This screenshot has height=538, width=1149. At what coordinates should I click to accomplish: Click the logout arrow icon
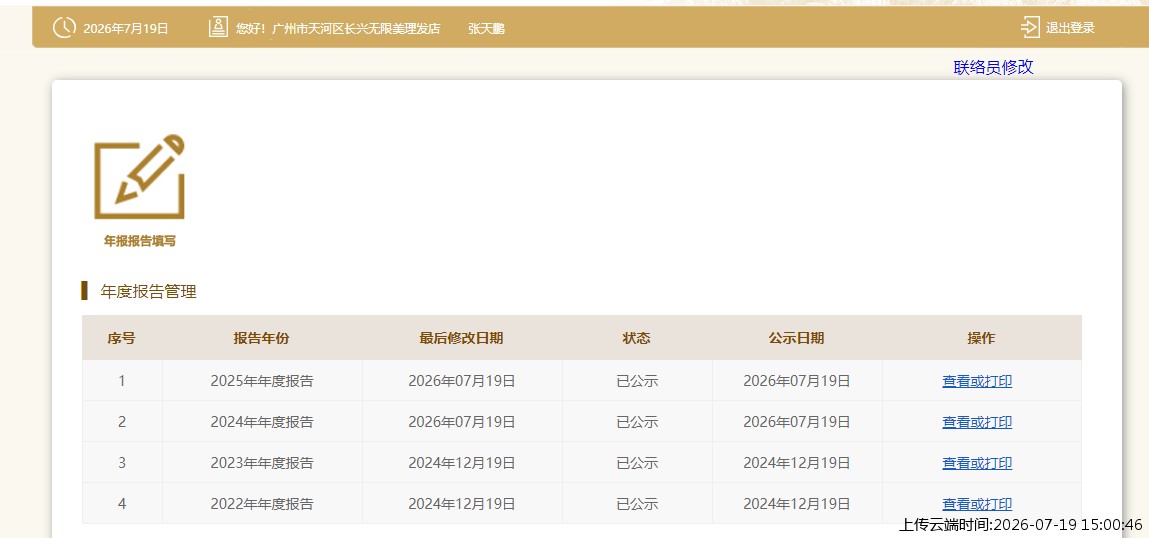click(x=1030, y=28)
